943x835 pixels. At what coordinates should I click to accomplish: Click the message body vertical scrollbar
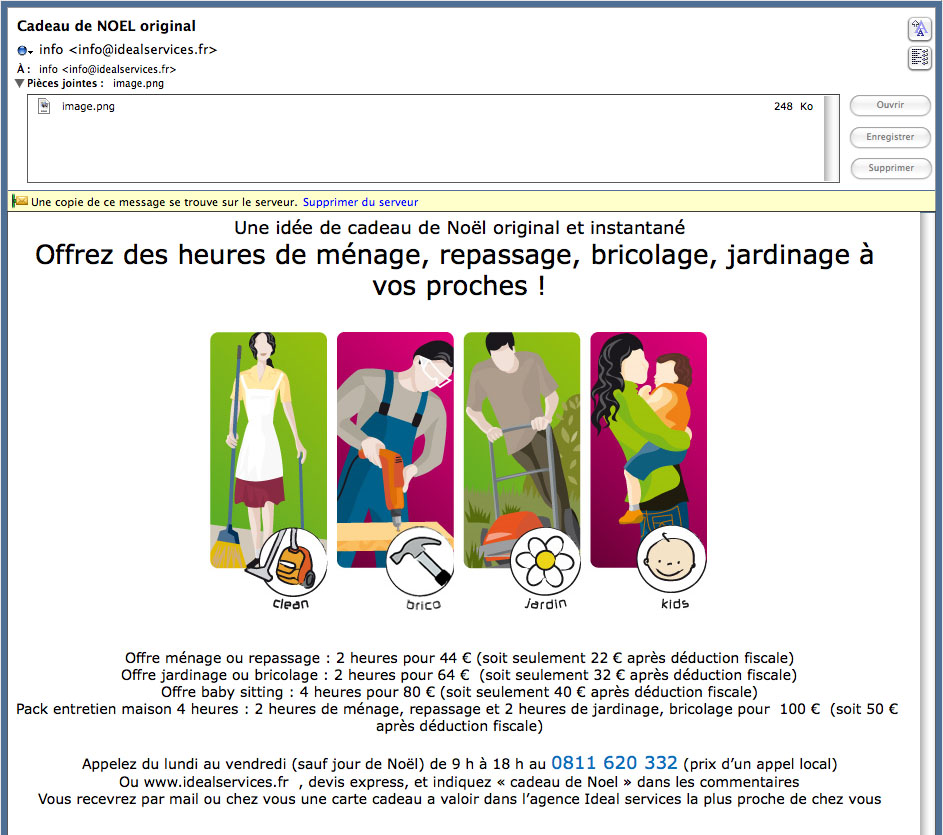927,523
